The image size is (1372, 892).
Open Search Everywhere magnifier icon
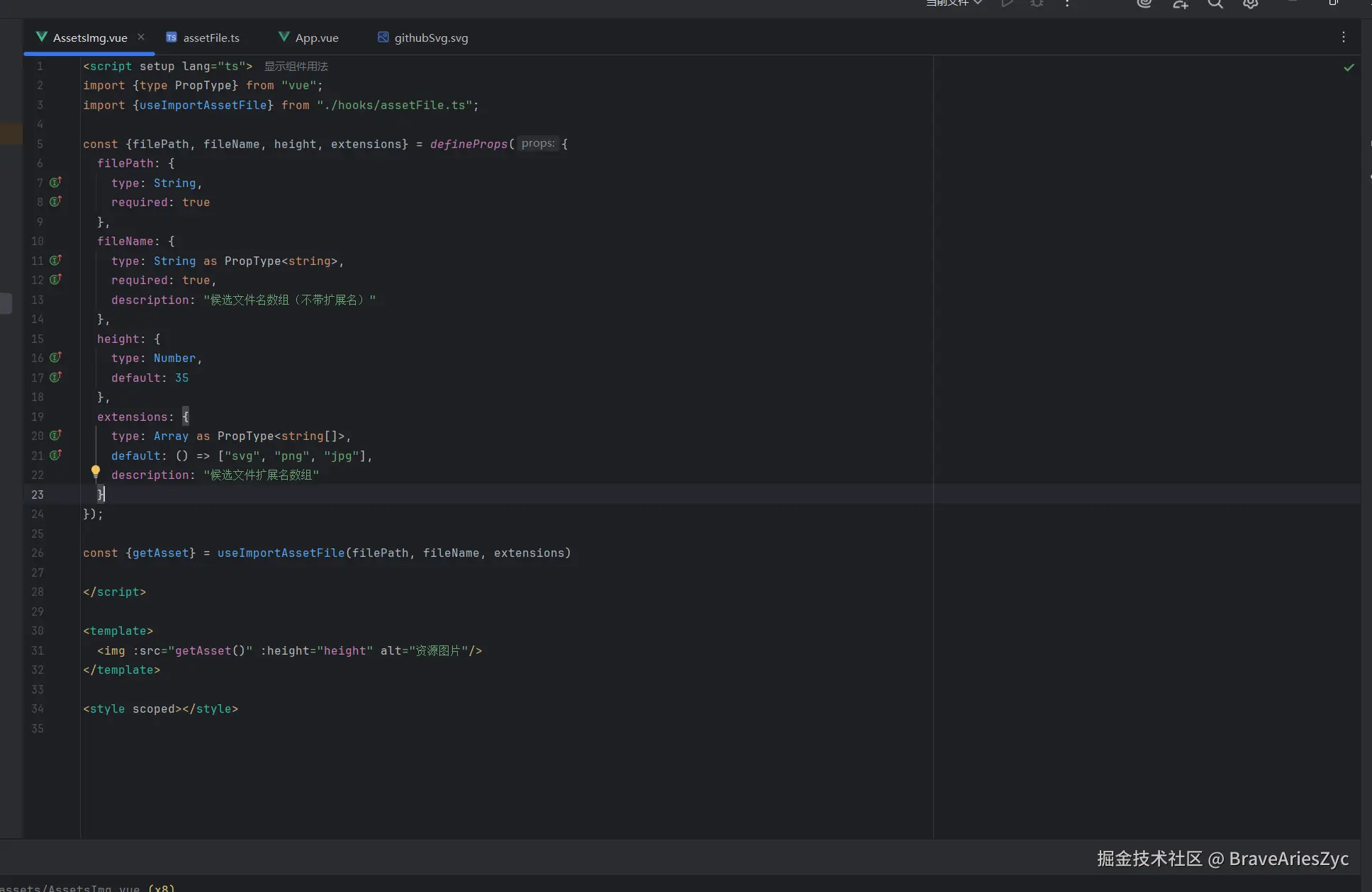pyautogui.click(x=1215, y=4)
